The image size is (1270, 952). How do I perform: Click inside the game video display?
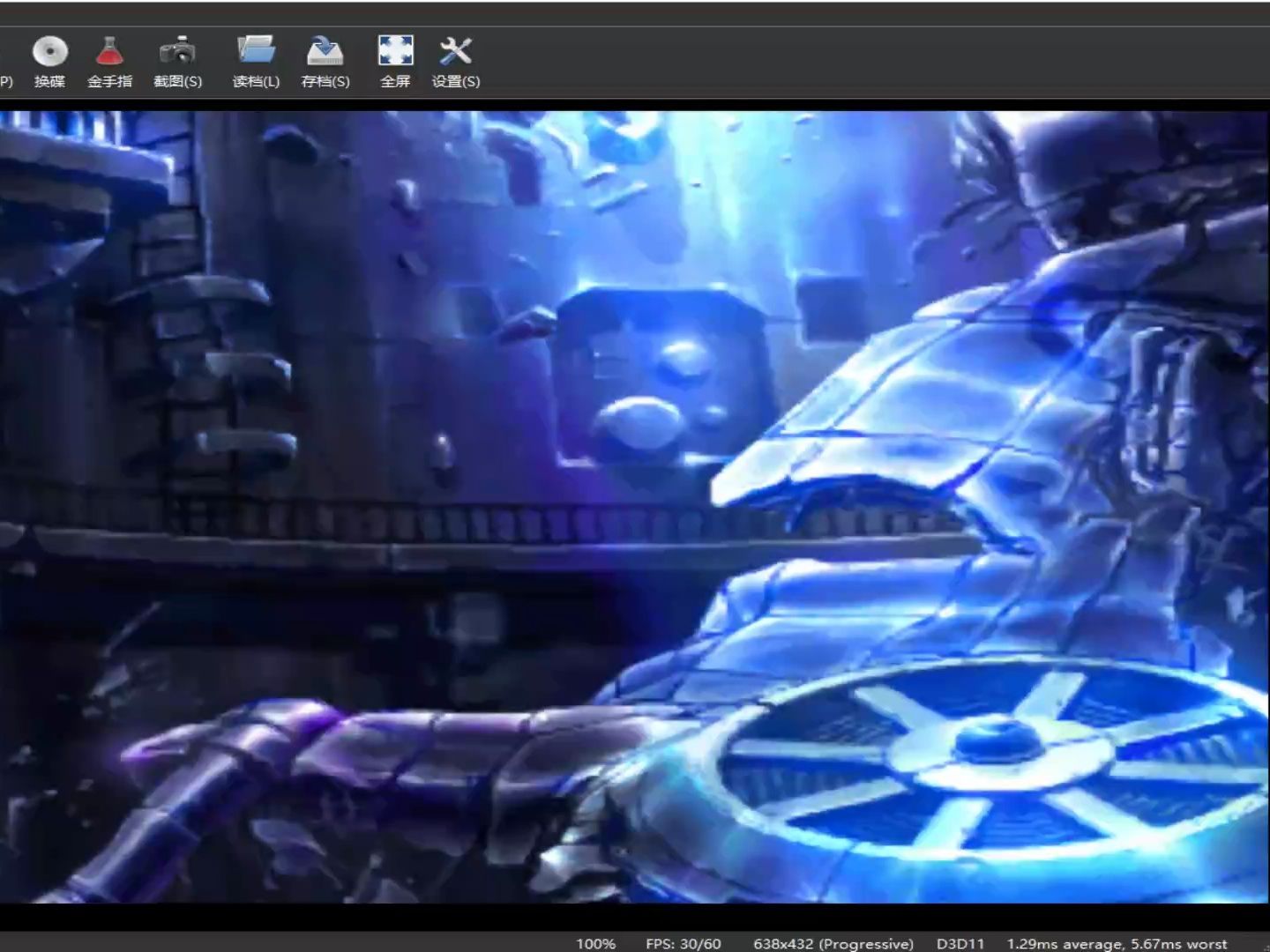point(635,507)
